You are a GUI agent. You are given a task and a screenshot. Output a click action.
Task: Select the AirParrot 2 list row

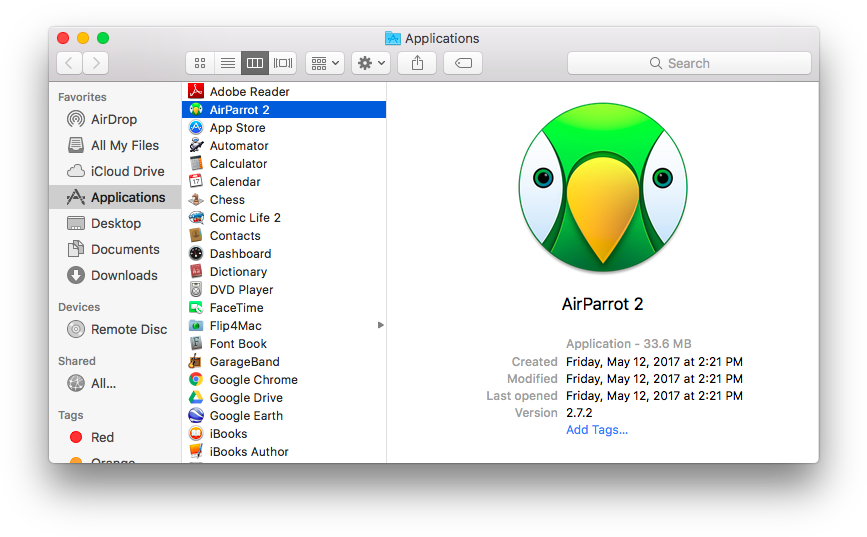coord(284,110)
